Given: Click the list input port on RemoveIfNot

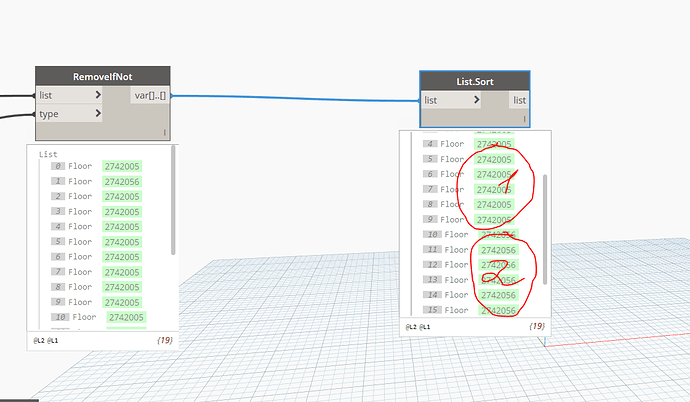Looking at the screenshot, I should (68, 95).
